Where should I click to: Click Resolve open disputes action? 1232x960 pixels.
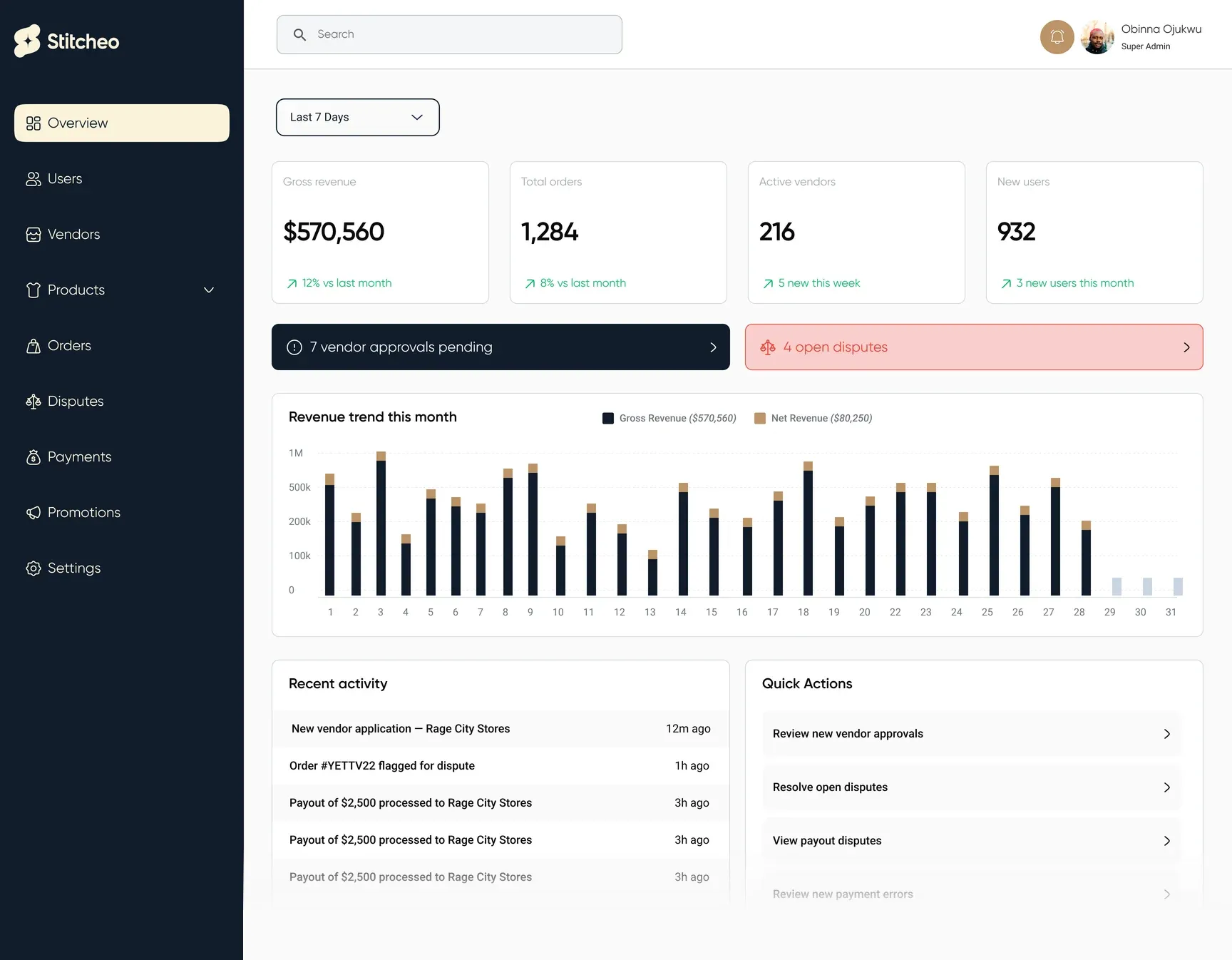pyautogui.click(x=972, y=787)
